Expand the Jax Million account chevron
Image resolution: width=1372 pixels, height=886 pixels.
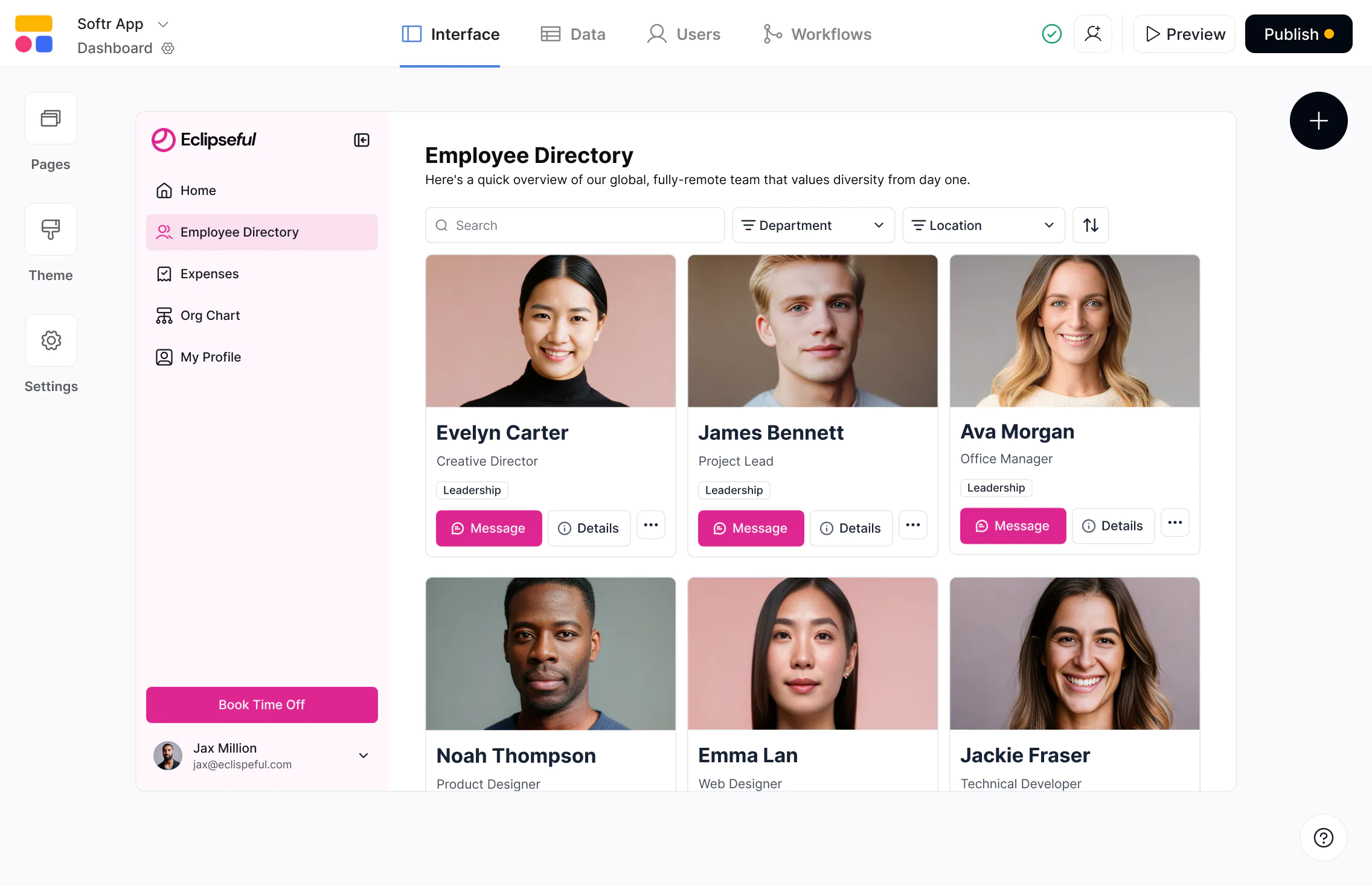[363, 755]
